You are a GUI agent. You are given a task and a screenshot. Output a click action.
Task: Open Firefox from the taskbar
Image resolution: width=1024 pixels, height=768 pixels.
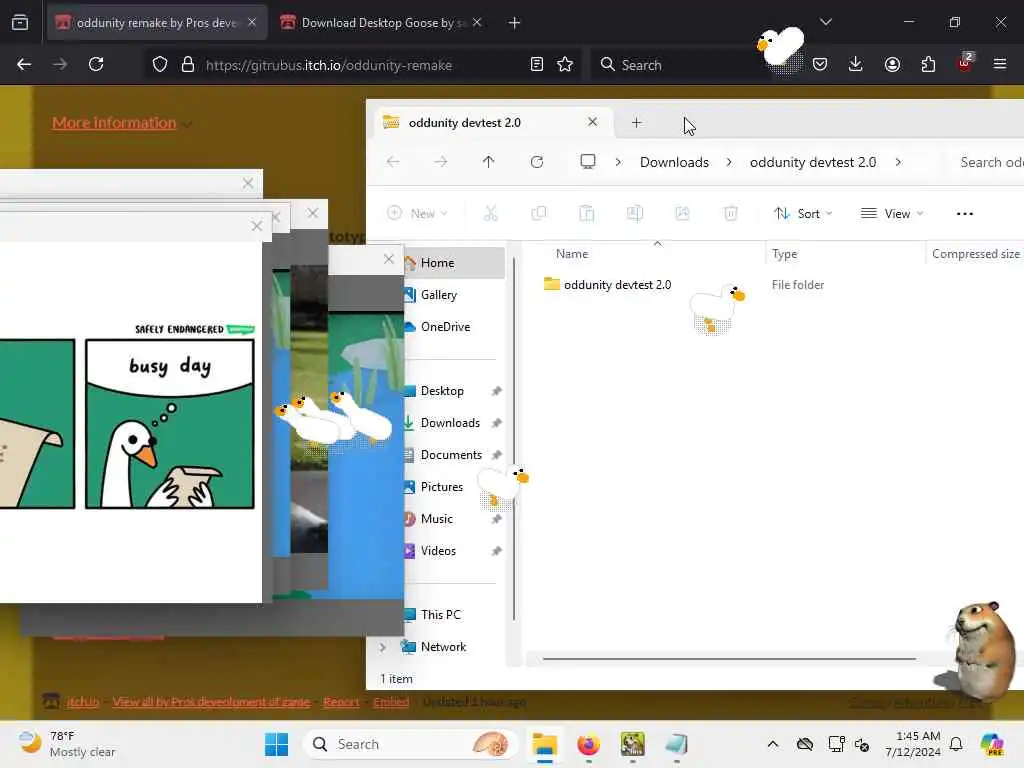pos(588,744)
